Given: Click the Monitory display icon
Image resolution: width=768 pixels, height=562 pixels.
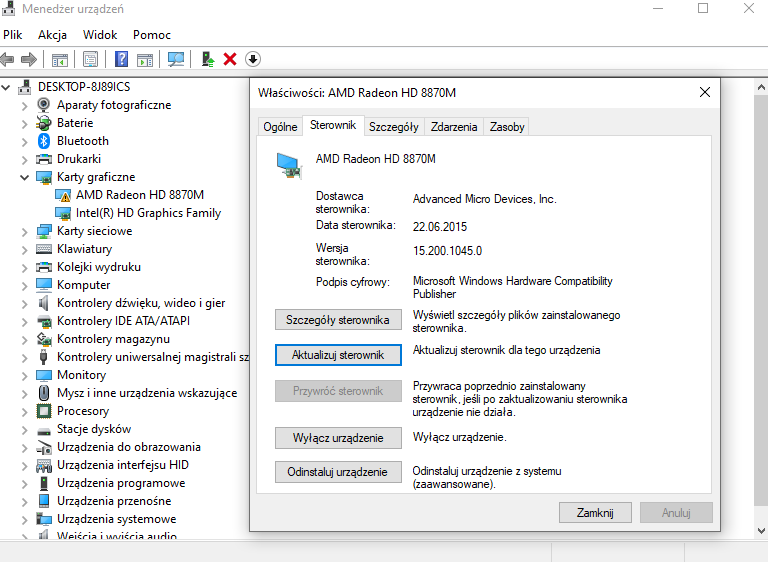Looking at the screenshot, I should click(44, 375).
